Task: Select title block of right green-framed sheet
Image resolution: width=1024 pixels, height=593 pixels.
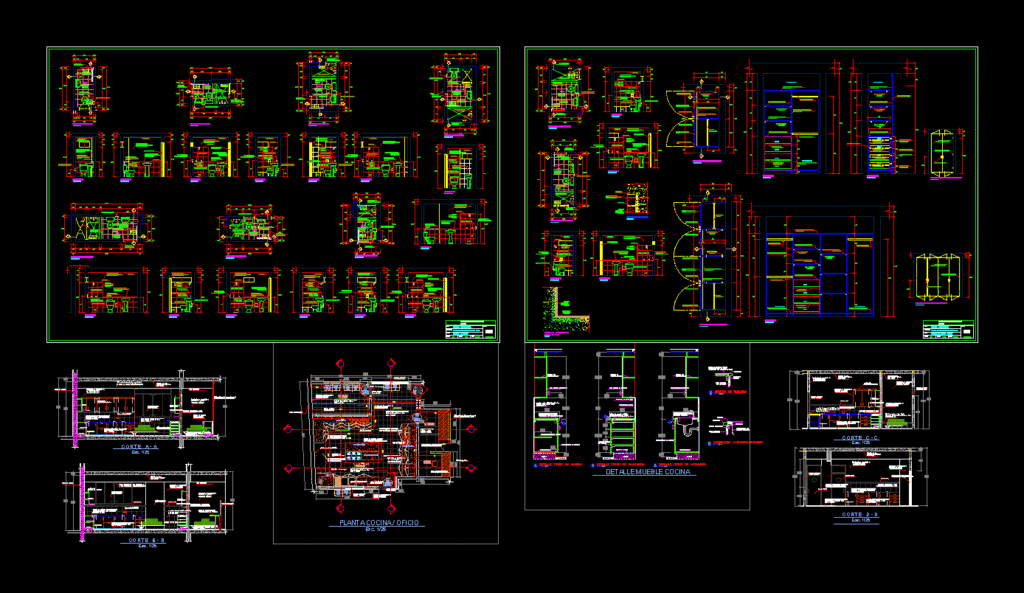Action: point(948,330)
